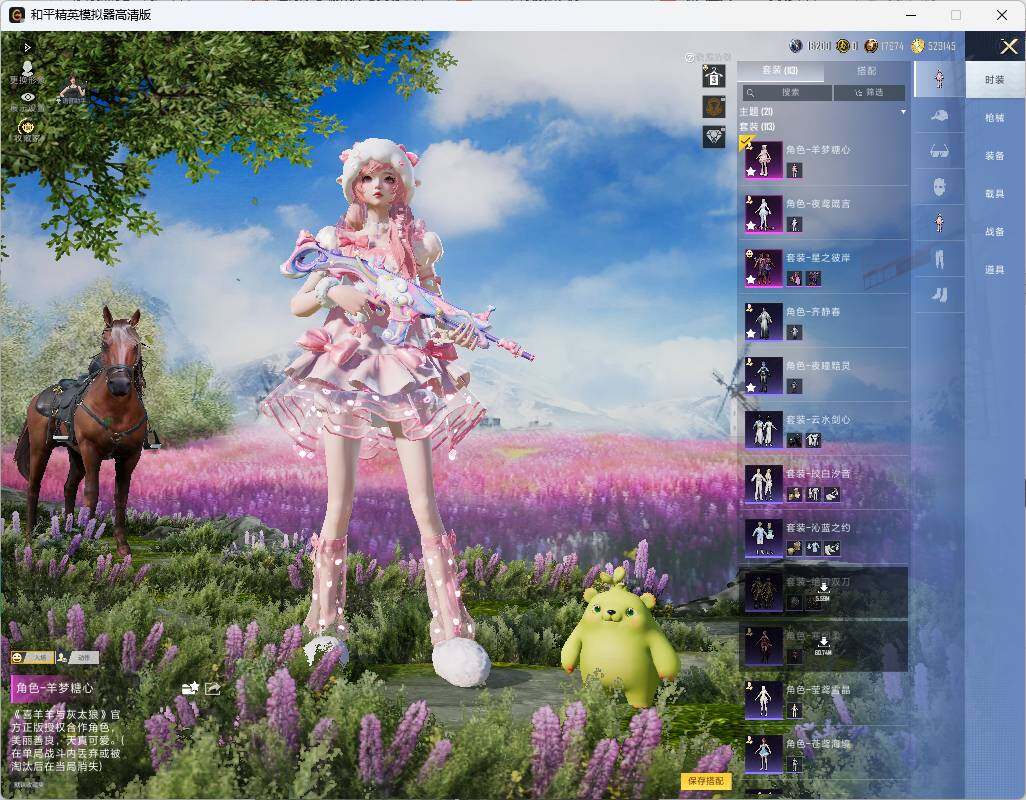This screenshot has width=1026, height=800.
Task: Select the glasses category icon
Action: click(x=939, y=152)
